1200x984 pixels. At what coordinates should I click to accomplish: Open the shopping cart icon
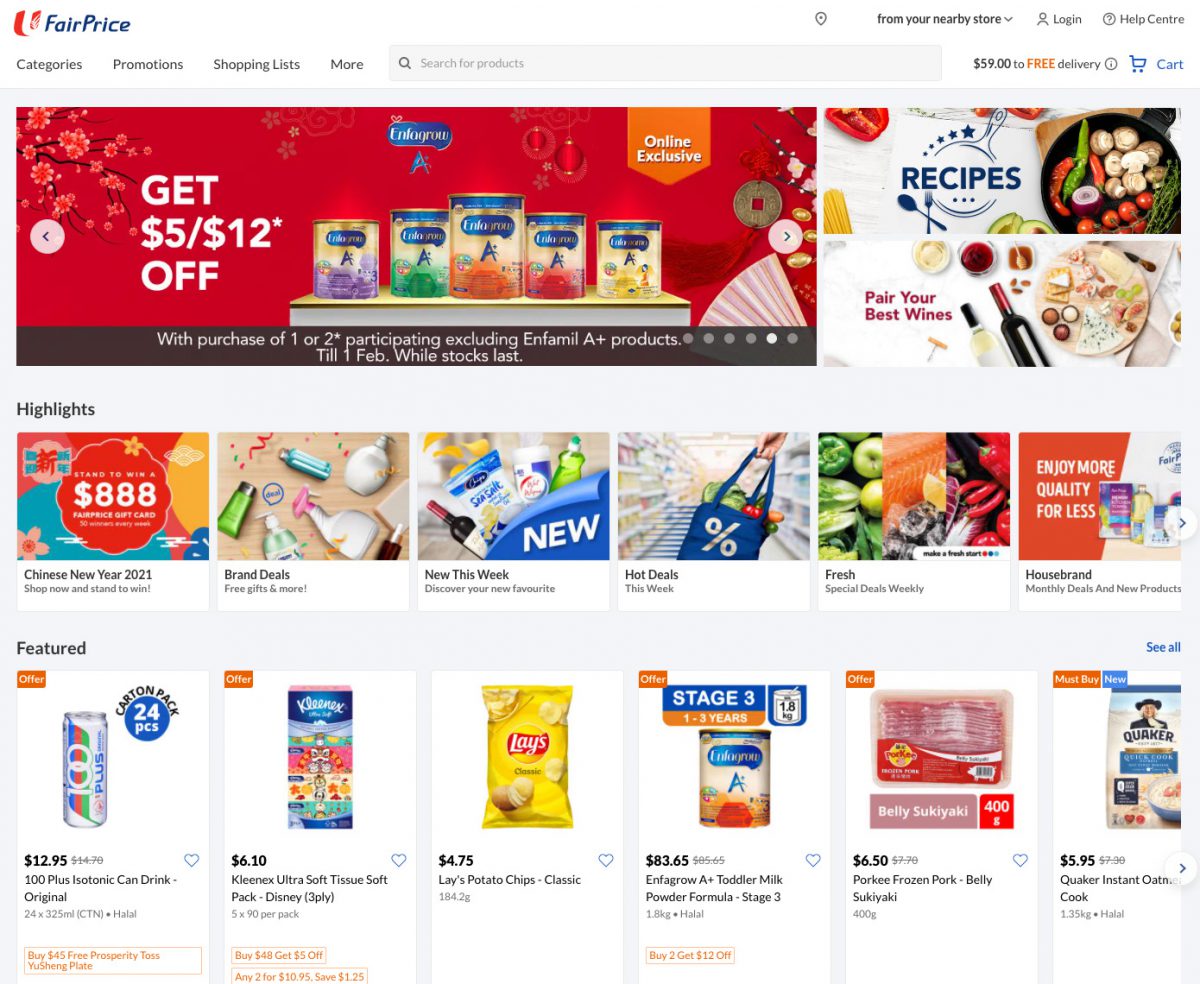pos(1137,63)
